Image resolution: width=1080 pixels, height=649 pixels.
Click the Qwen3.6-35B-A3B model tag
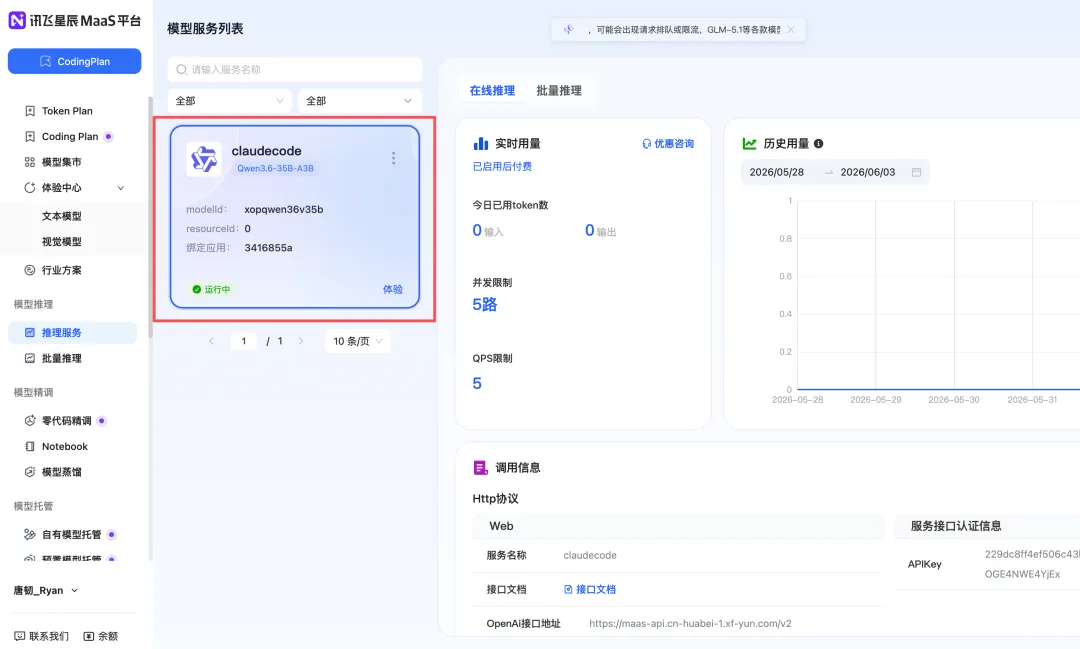pos(276,168)
